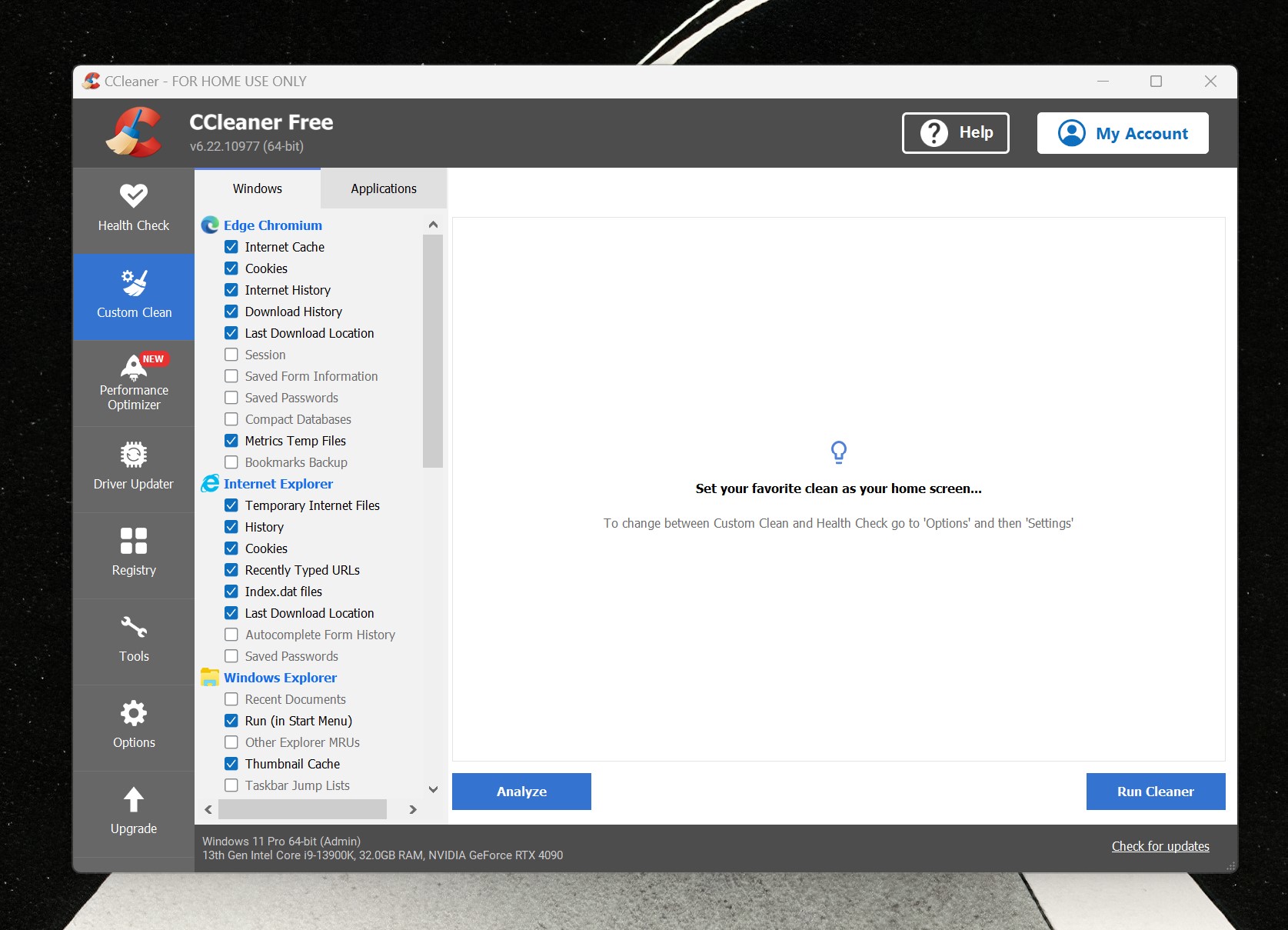Enable Session checkbox
This screenshot has height=930, width=1288.
pos(231,355)
